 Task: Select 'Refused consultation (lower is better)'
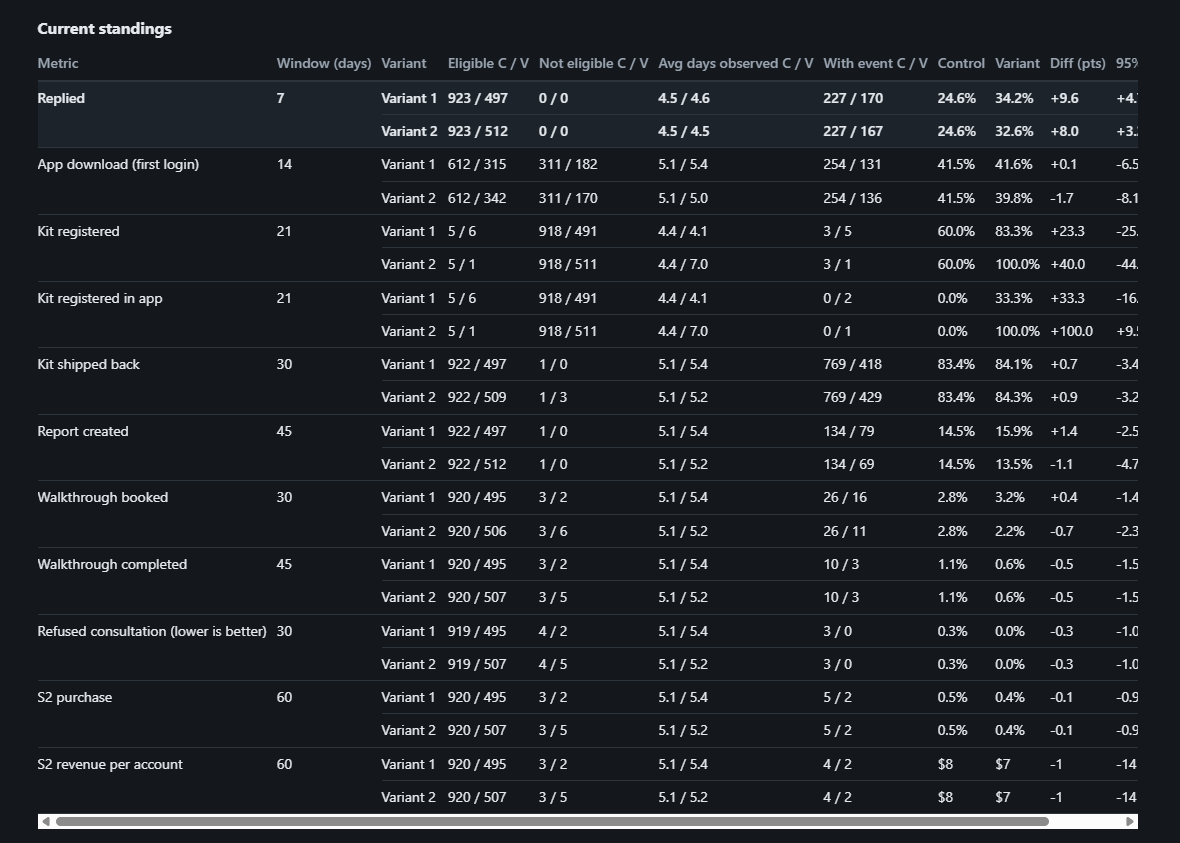(152, 631)
